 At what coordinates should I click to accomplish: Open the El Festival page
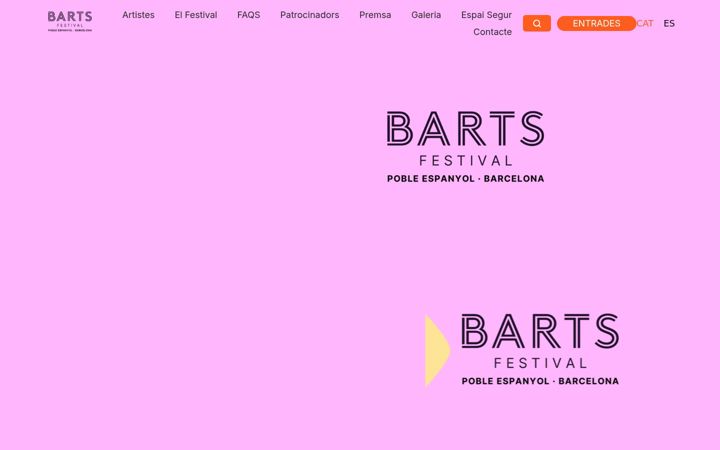tap(196, 15)
